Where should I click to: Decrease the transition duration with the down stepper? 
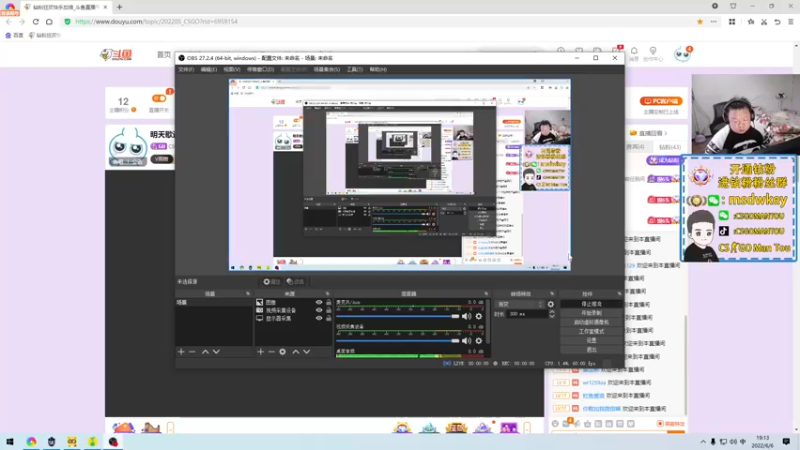552,316
